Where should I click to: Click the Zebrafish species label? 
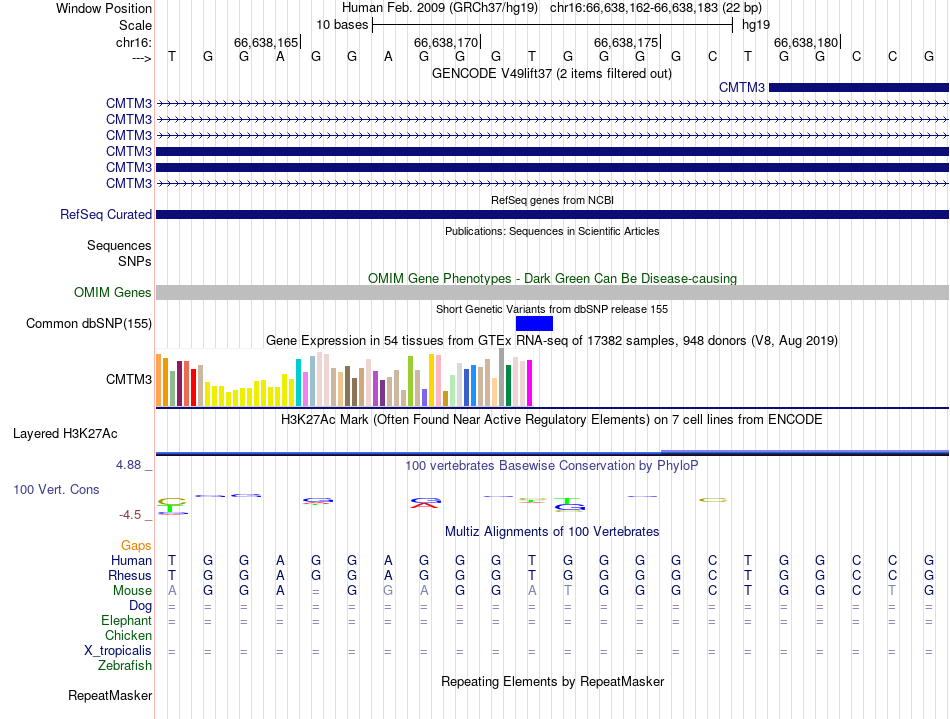(125, 666)
